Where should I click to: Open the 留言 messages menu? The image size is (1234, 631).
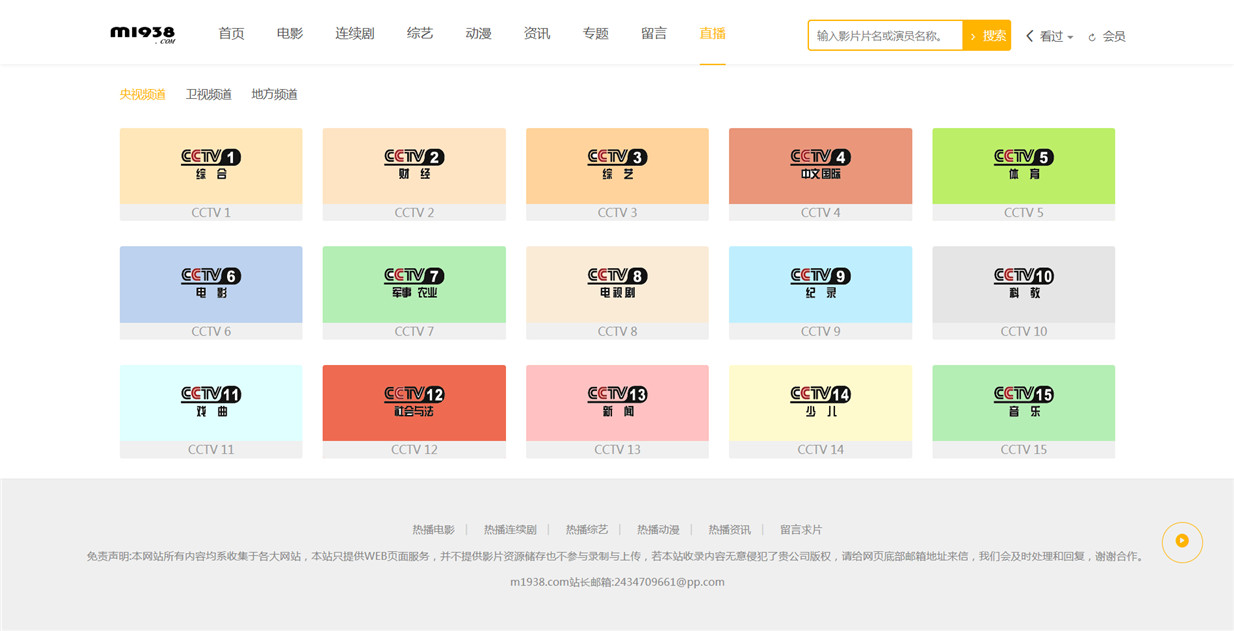pos(654,33)
